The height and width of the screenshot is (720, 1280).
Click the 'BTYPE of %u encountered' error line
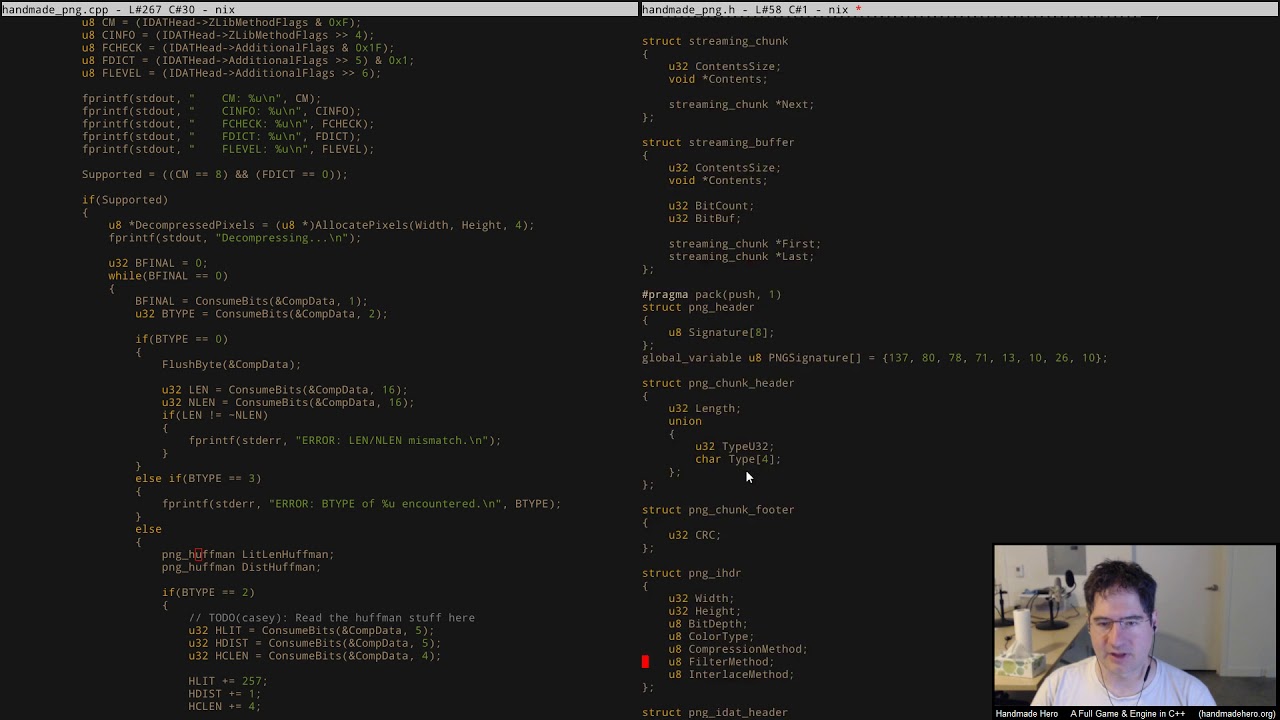pos(361,504)
